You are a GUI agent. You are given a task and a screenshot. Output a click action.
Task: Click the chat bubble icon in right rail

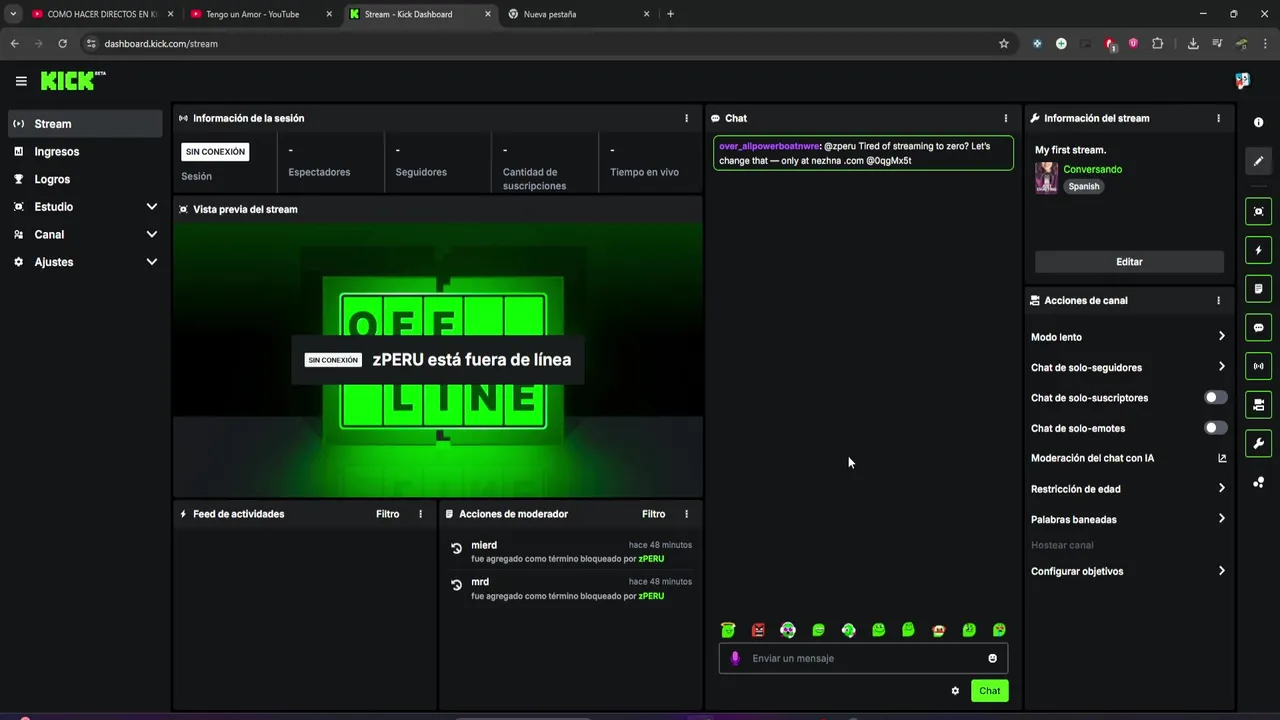click(1258, 327)
